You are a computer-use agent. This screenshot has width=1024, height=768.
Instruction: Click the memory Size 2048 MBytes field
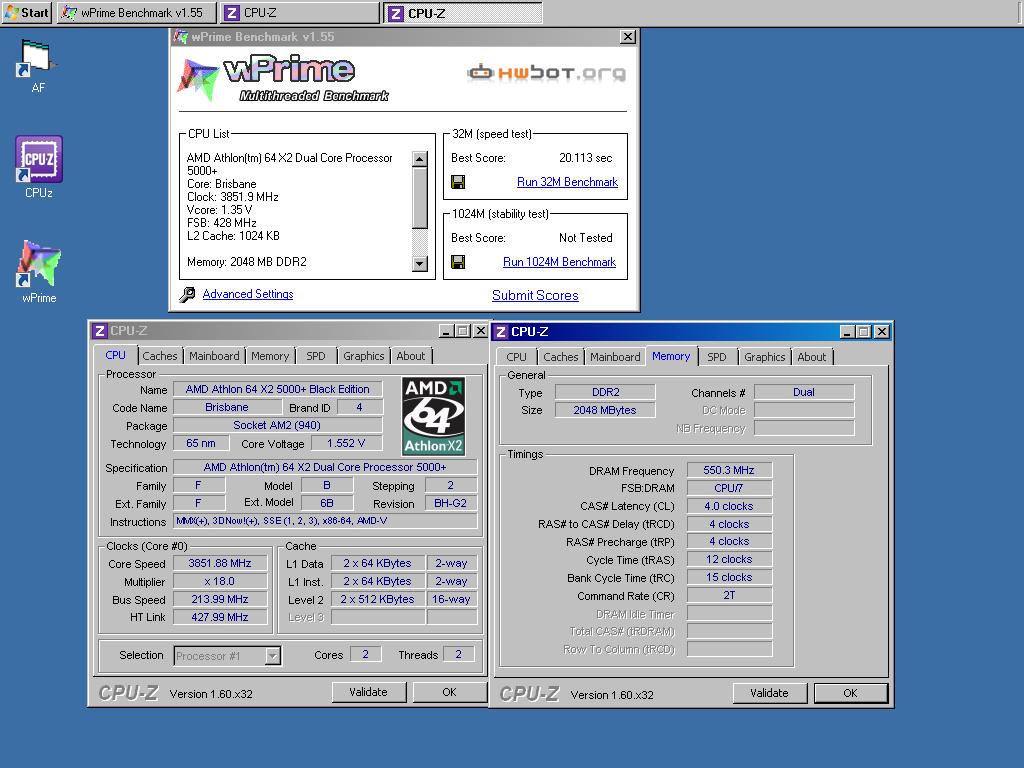pos(605,410)
